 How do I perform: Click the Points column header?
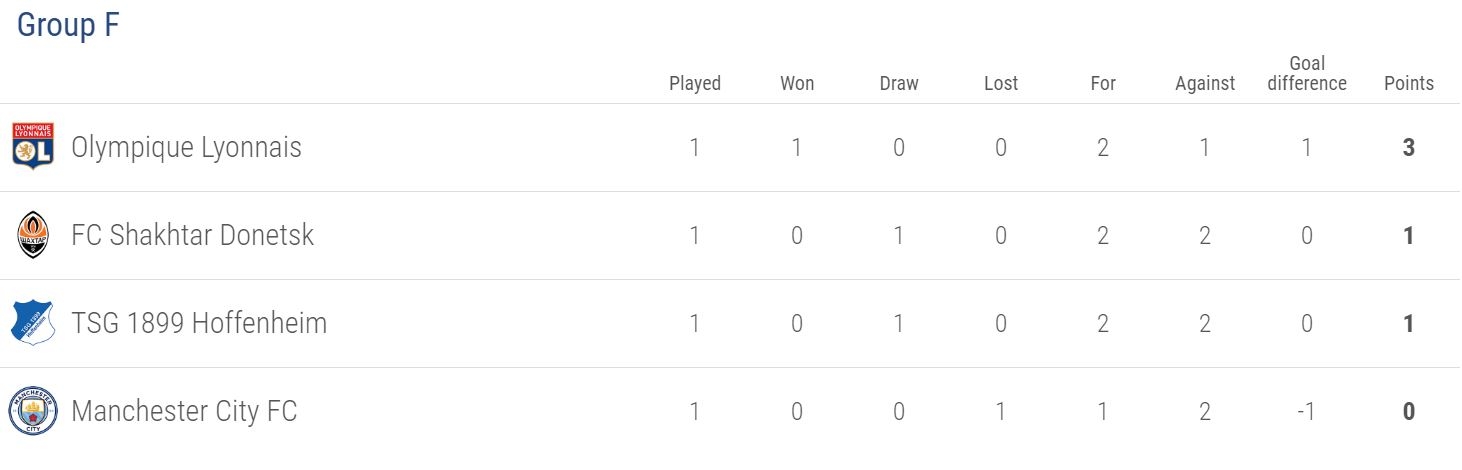[x=1409, y=83]
